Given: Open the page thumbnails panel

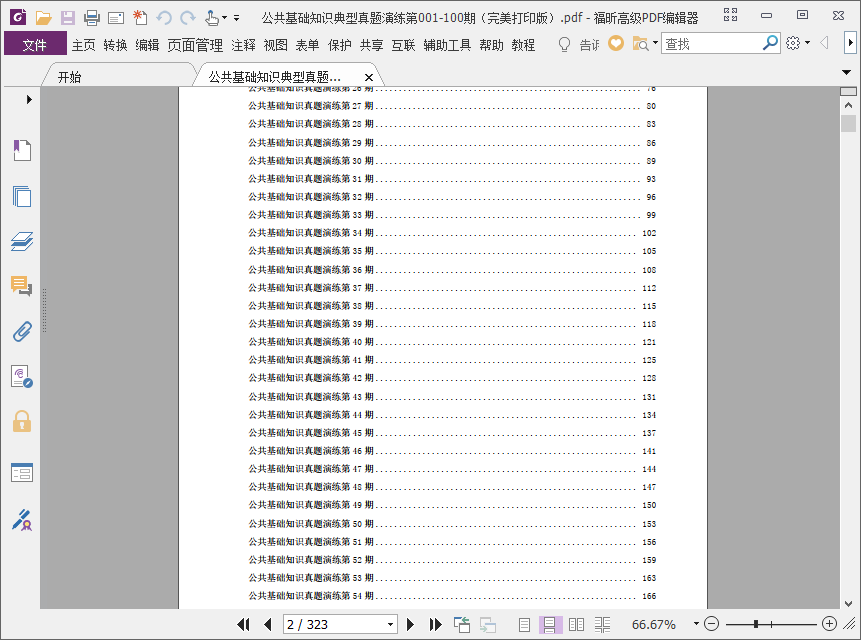Looking at the screenshot, I should [x=22, y=196].
